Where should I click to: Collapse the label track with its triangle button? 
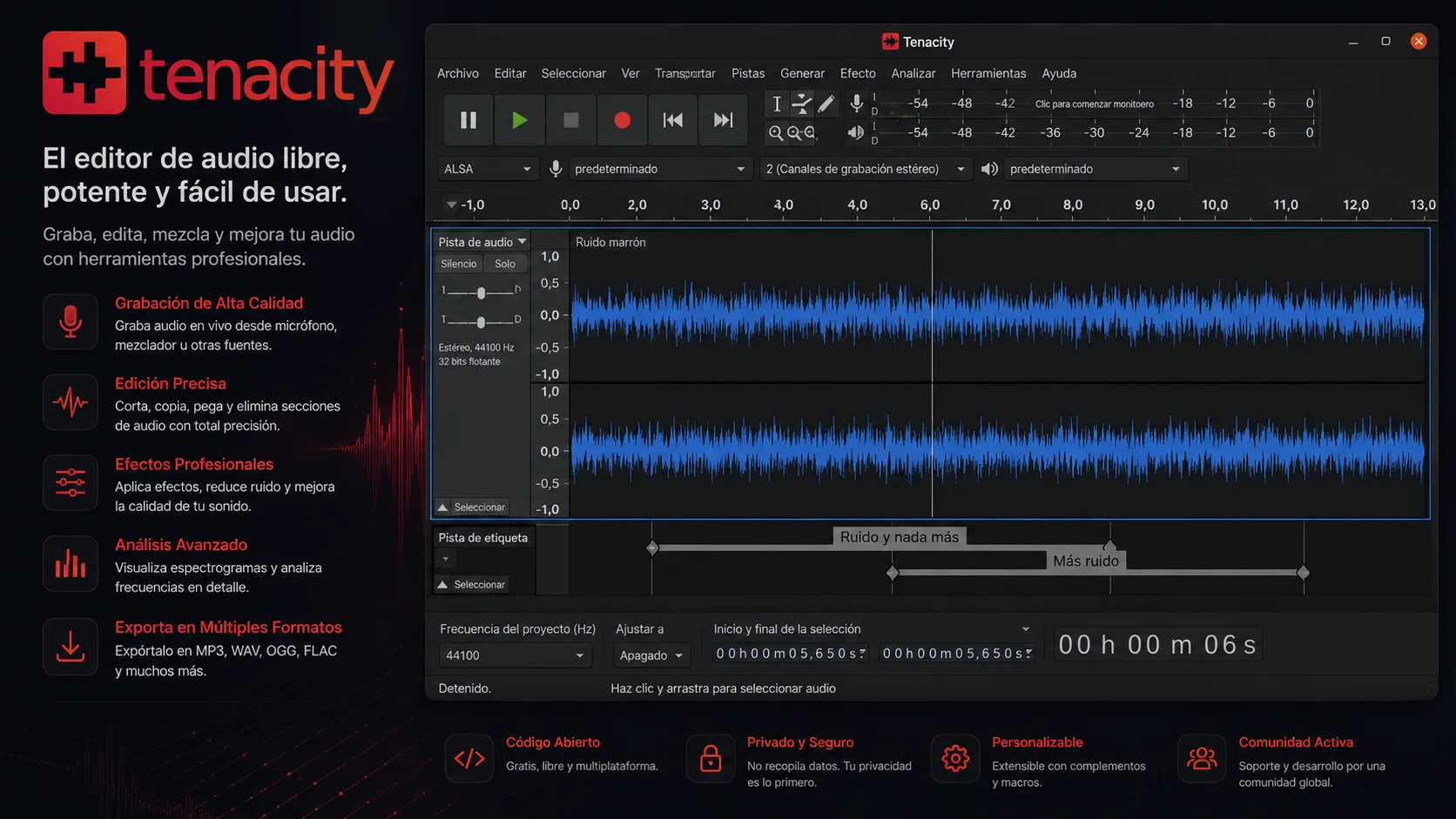click(x=443, y=585)
